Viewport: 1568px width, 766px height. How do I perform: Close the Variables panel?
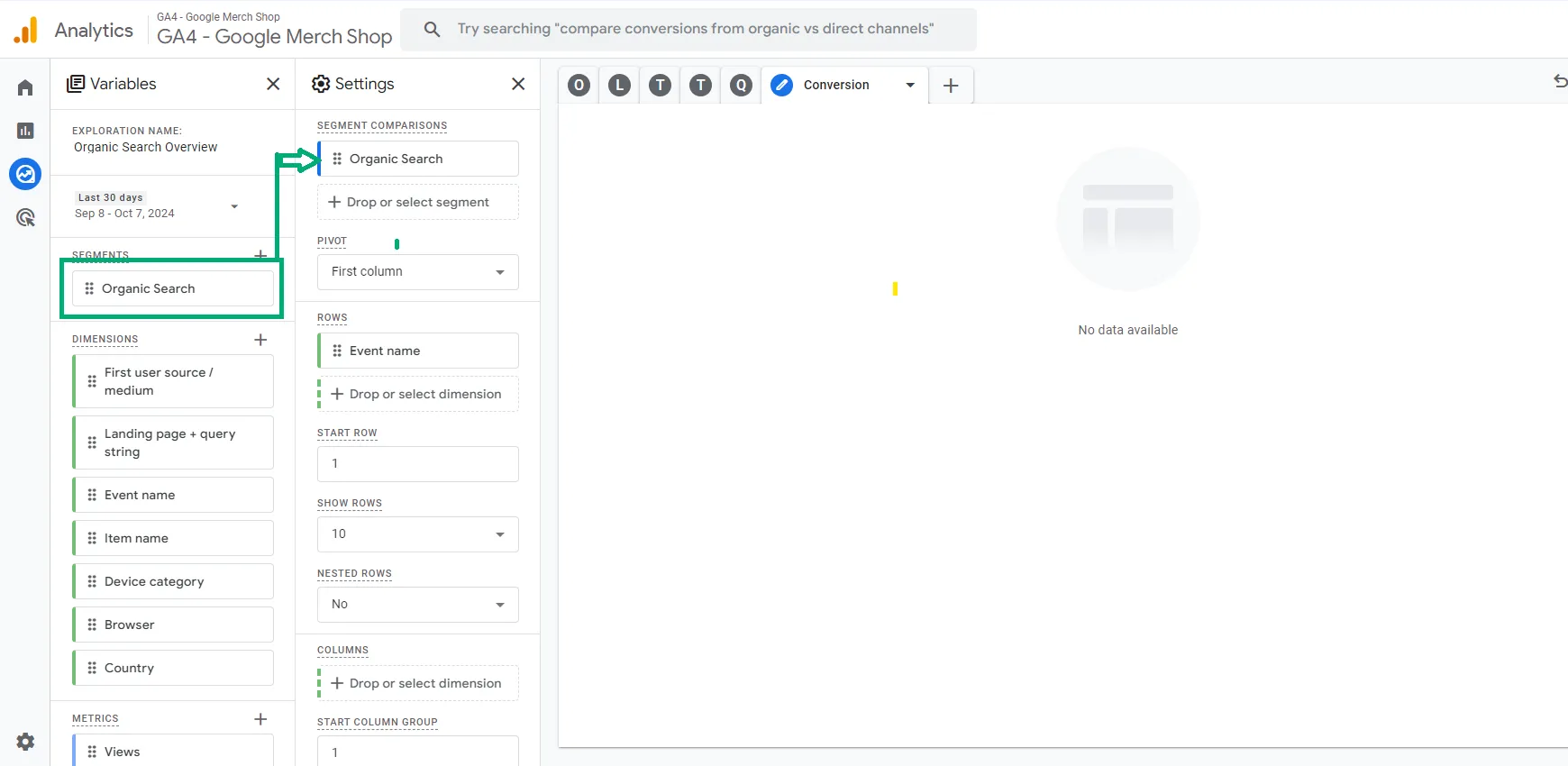pyautogui.click(x=273, y=84)
